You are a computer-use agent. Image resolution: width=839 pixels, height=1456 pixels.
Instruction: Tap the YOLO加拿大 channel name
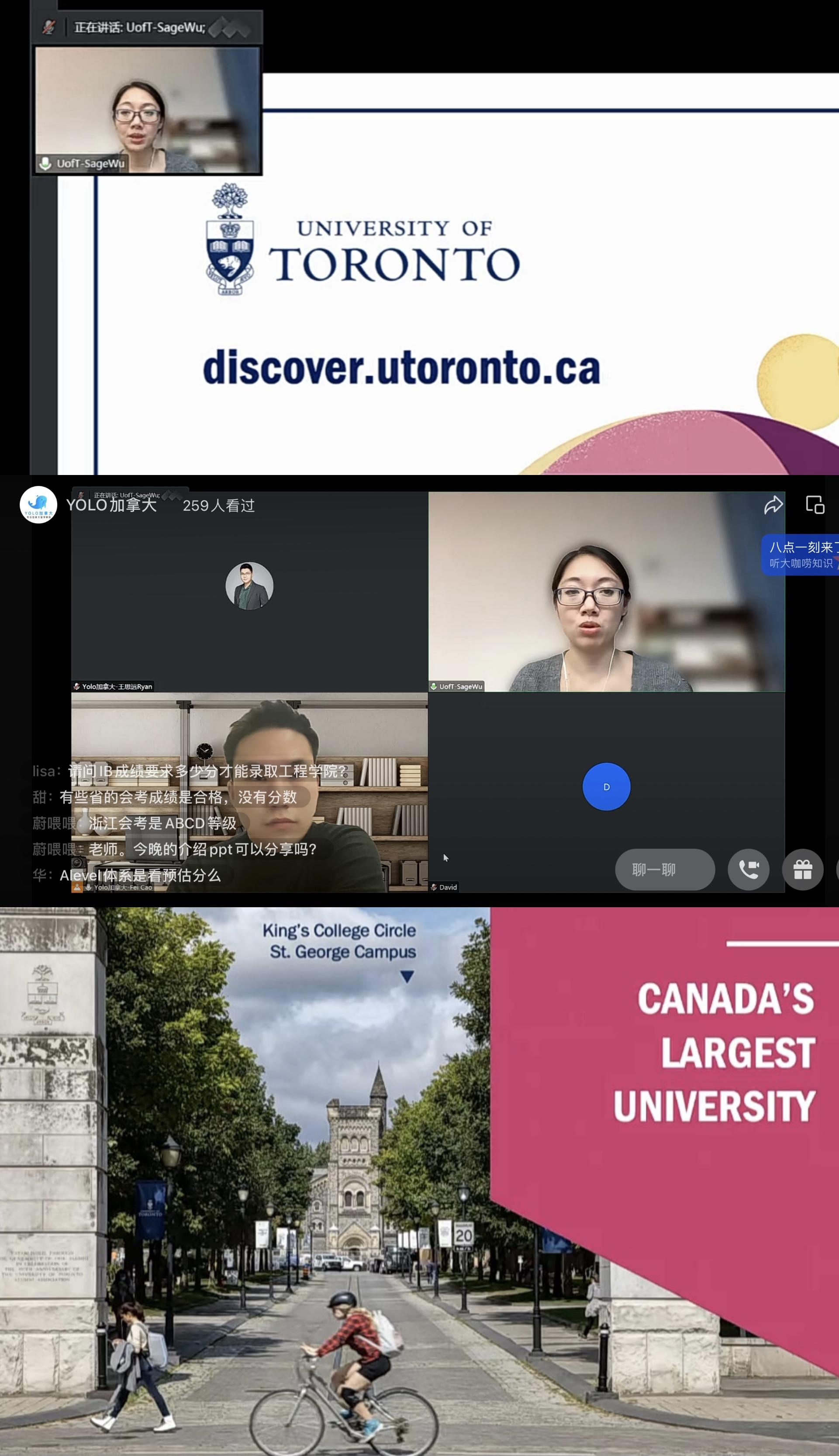(111, 505)
